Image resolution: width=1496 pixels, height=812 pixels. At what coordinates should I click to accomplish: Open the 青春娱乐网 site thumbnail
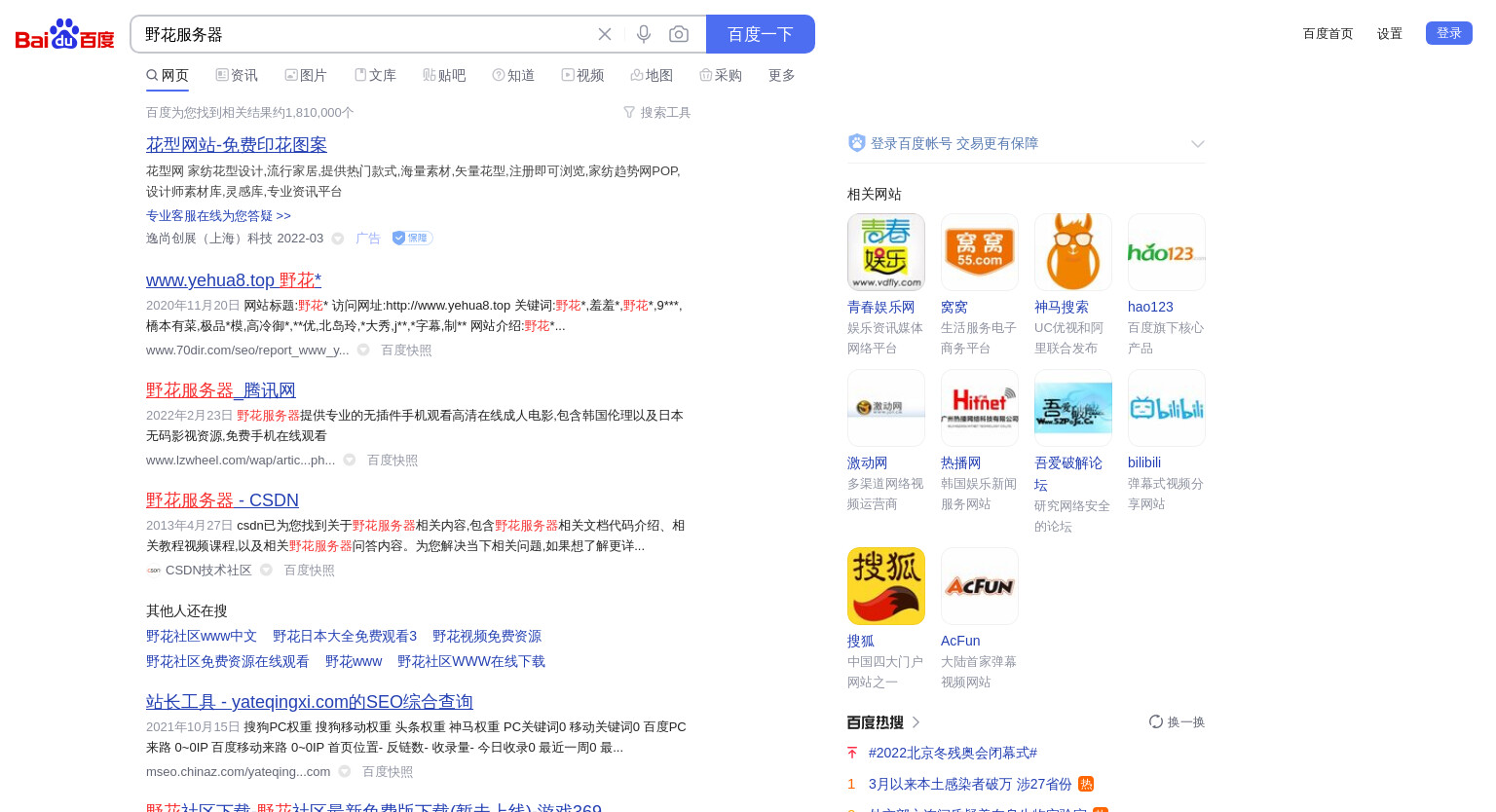pyautogui.click(x=886, y=252)
